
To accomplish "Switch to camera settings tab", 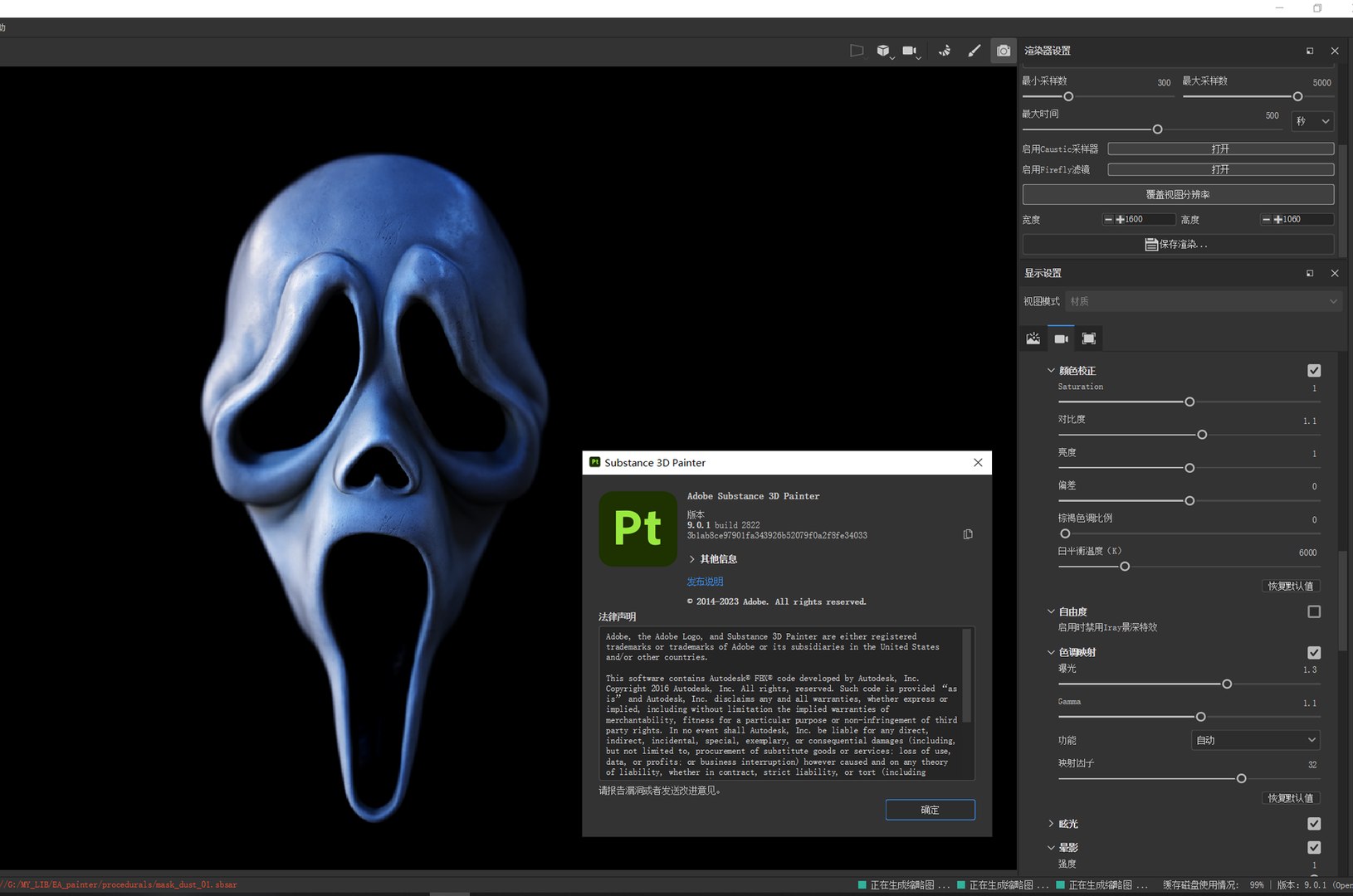I will click(1061, 338).
